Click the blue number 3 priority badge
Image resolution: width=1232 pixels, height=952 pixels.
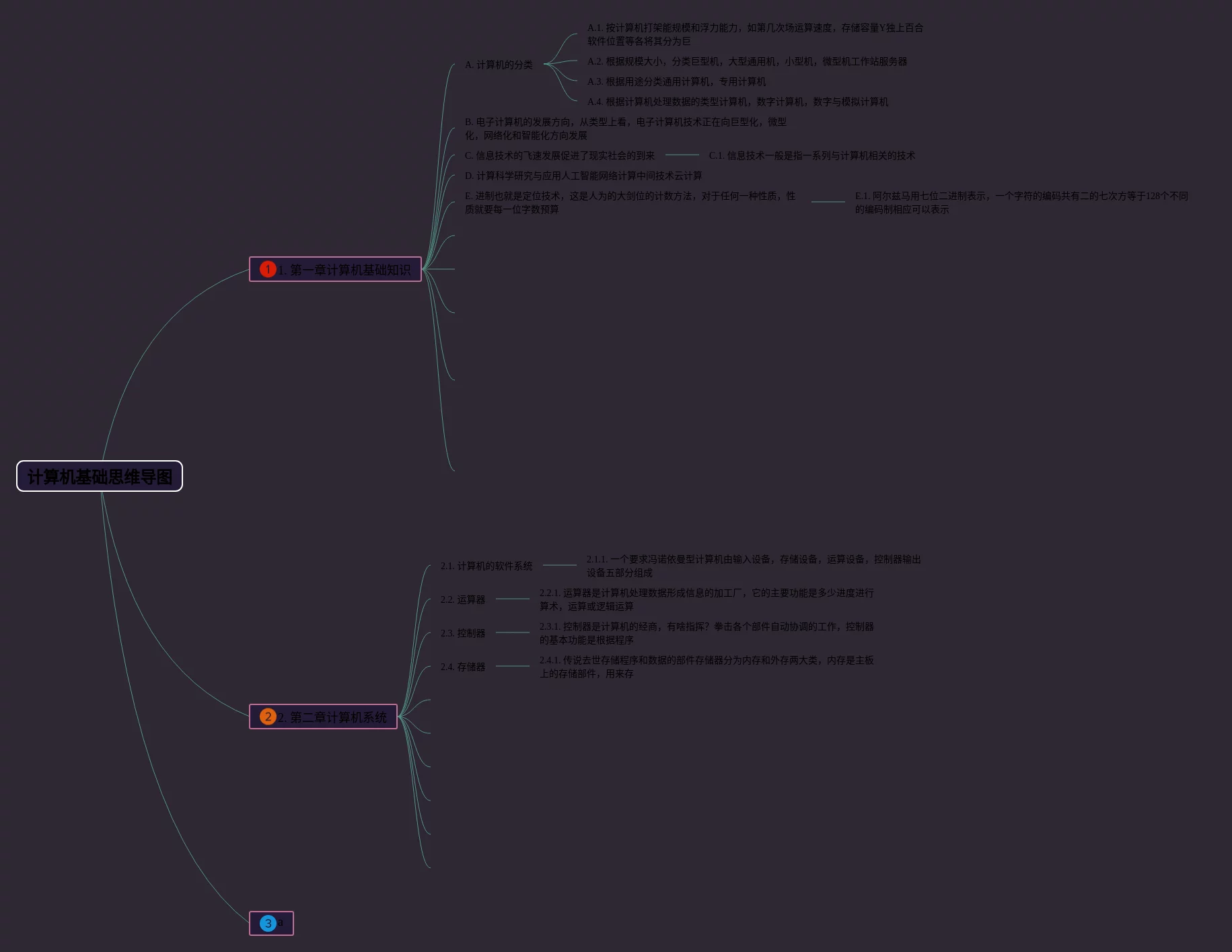[268, 923]
